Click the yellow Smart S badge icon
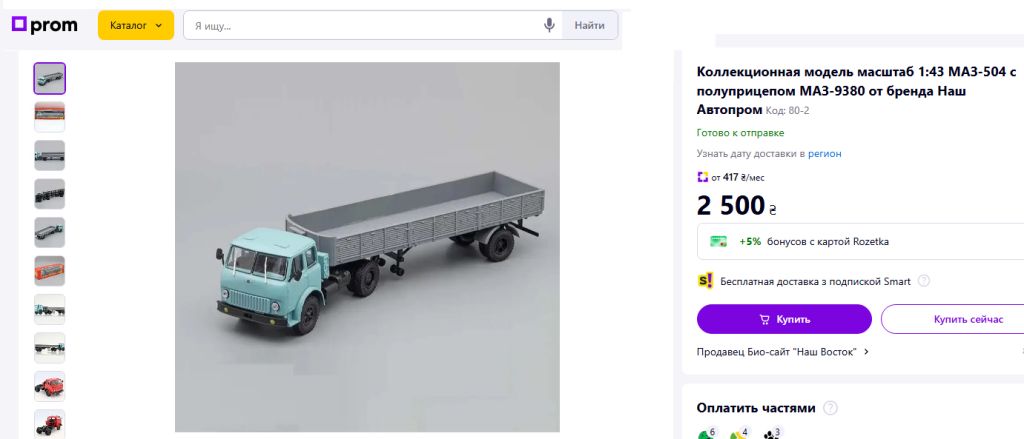The height and width of the screenshot is (439, 1024). point(705,281)
